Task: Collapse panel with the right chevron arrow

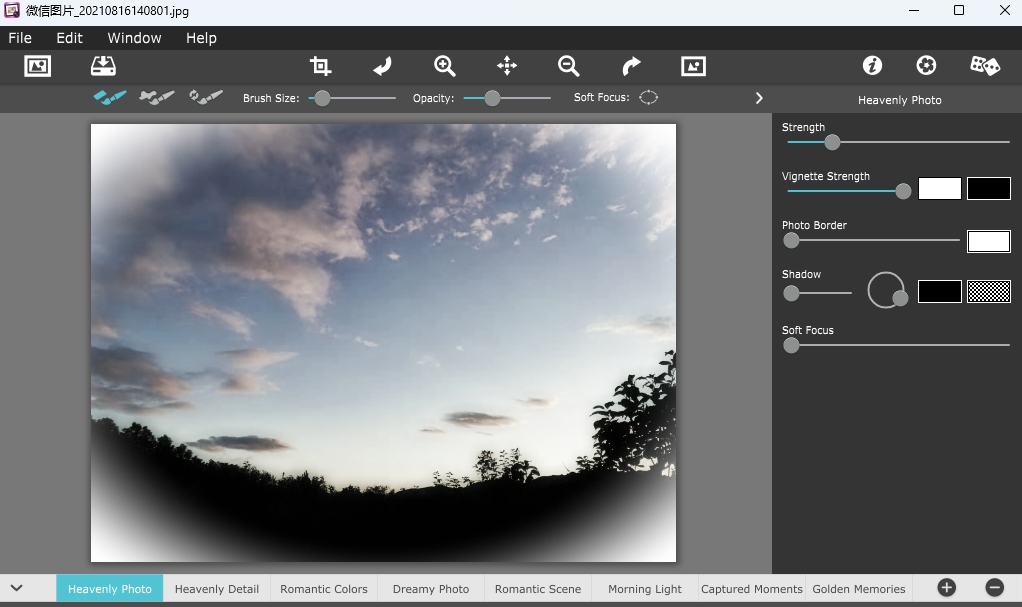Action: [759, 98]
